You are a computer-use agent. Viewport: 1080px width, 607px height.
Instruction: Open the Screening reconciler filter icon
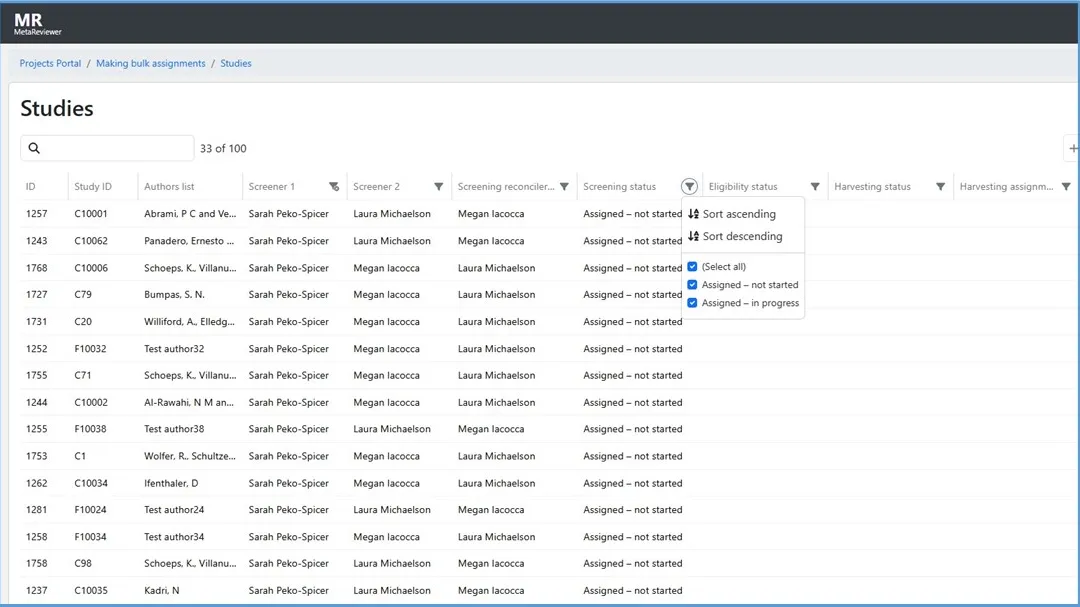564,187
